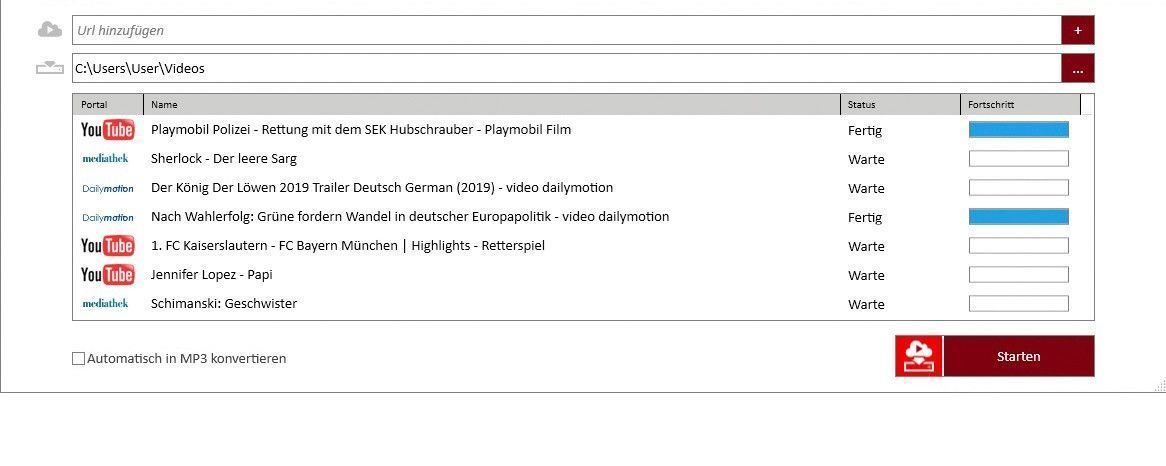
Task: Click the Status column header
Action: 900,105
